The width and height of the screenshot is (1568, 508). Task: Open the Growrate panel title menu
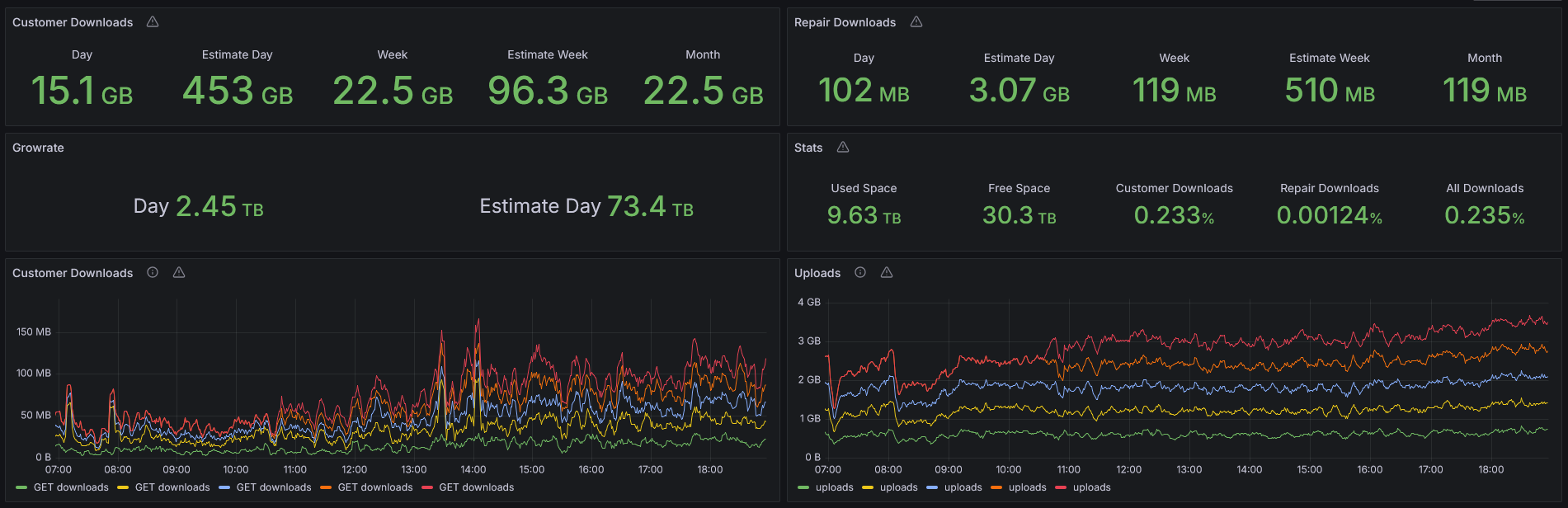[x=38, y=148]
